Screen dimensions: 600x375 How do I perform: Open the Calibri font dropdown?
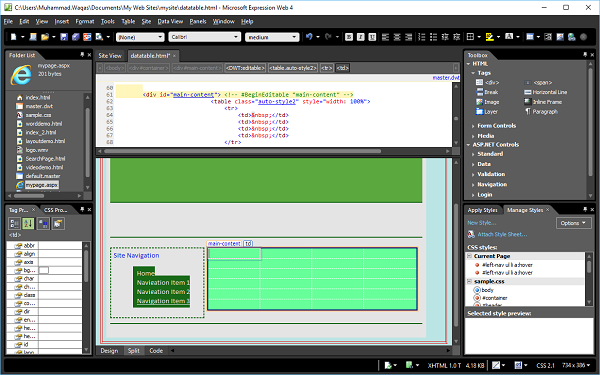(204, 37)
